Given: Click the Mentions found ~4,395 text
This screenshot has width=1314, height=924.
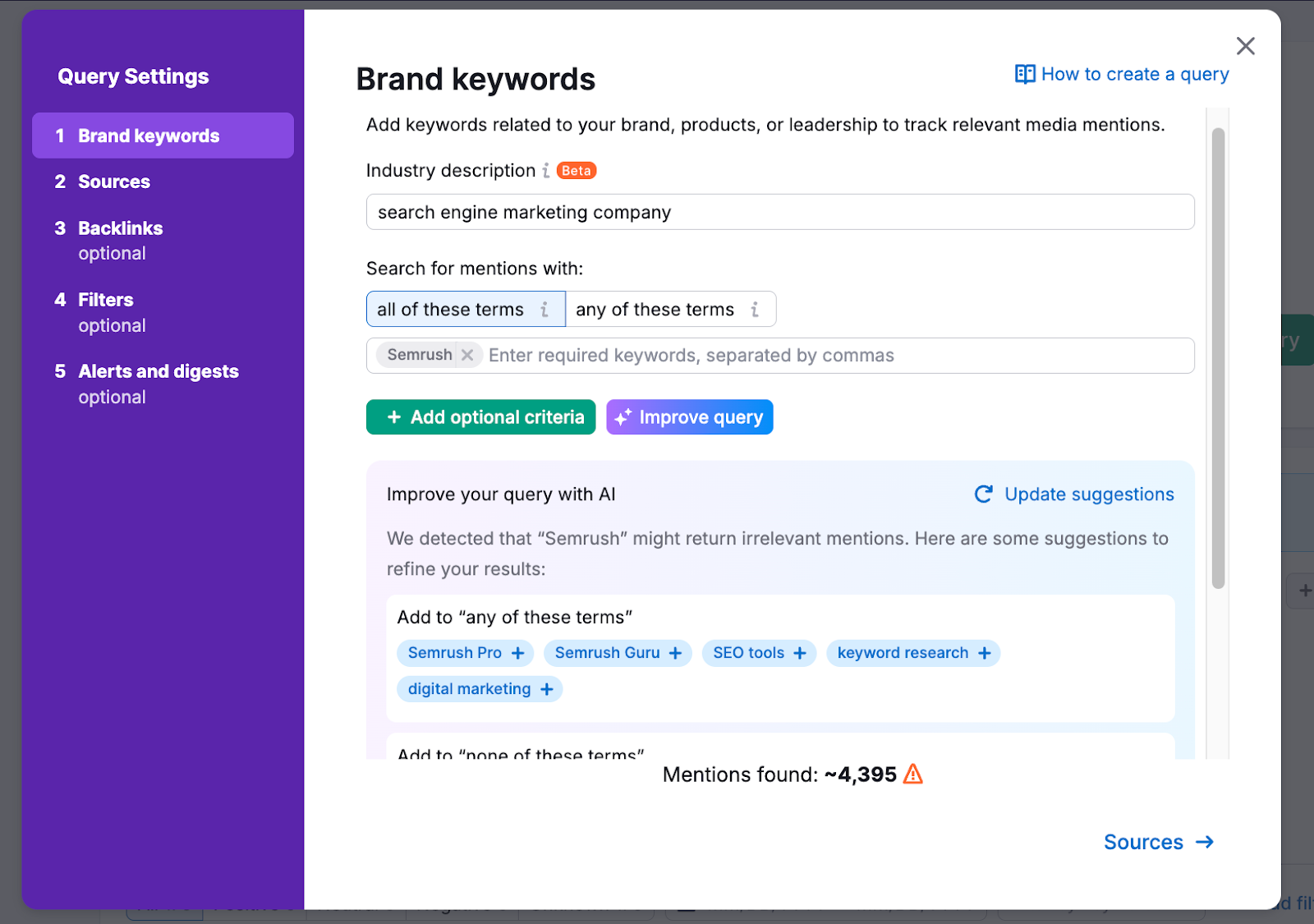Looking at the screenshot, I should click(779, 775).
